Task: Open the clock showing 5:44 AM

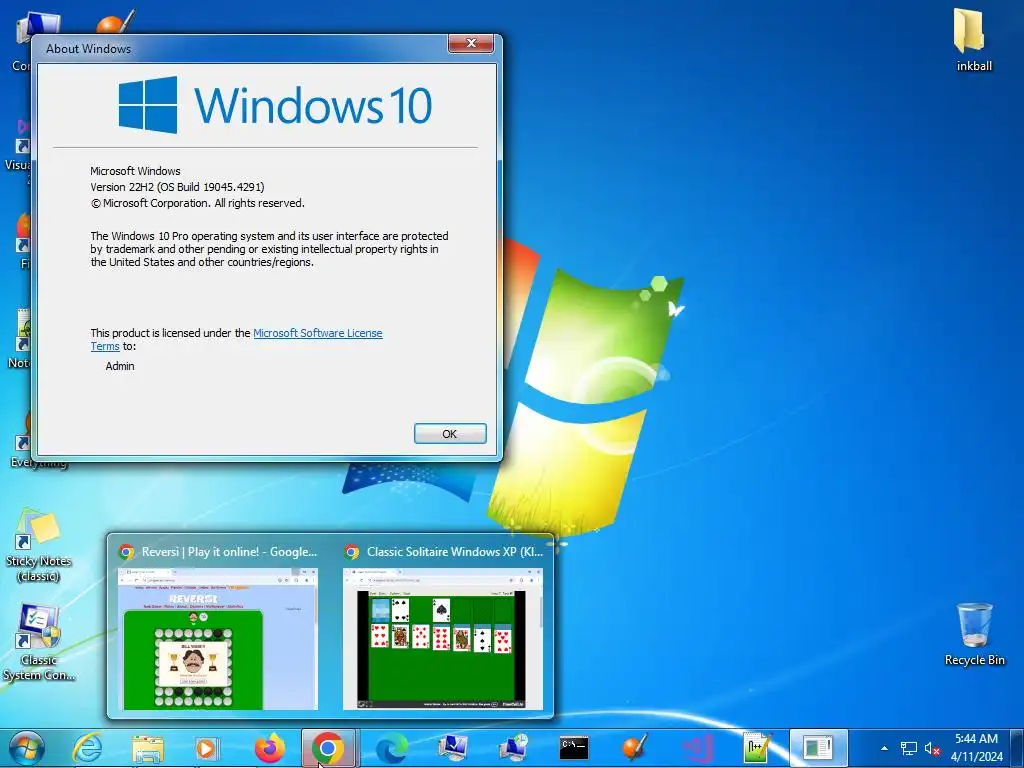Action: point(976,748)
